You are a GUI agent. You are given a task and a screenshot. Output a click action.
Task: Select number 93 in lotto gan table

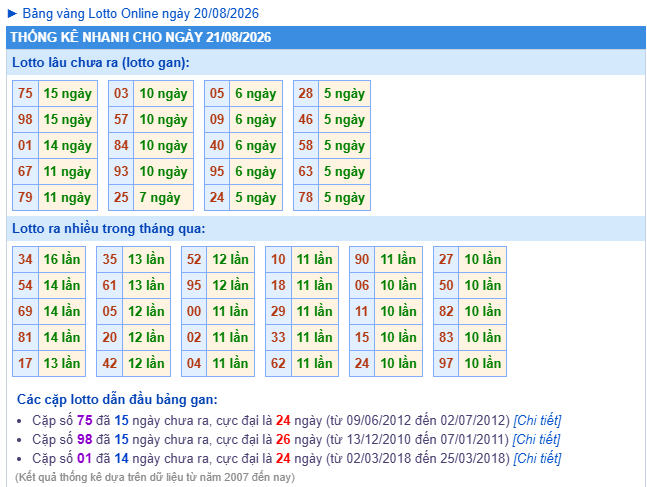tap(121, 171)
